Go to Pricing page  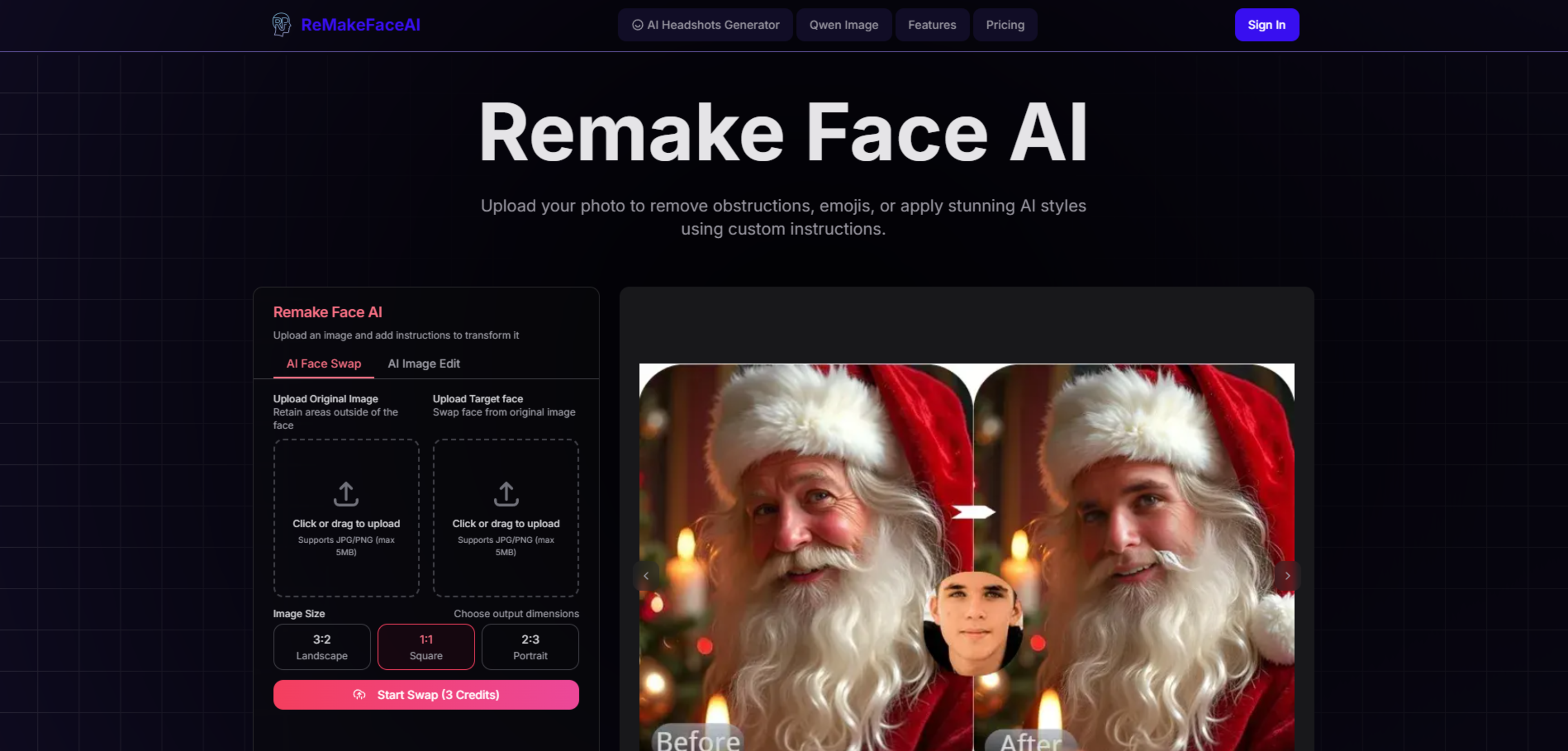pos(1004,25)
